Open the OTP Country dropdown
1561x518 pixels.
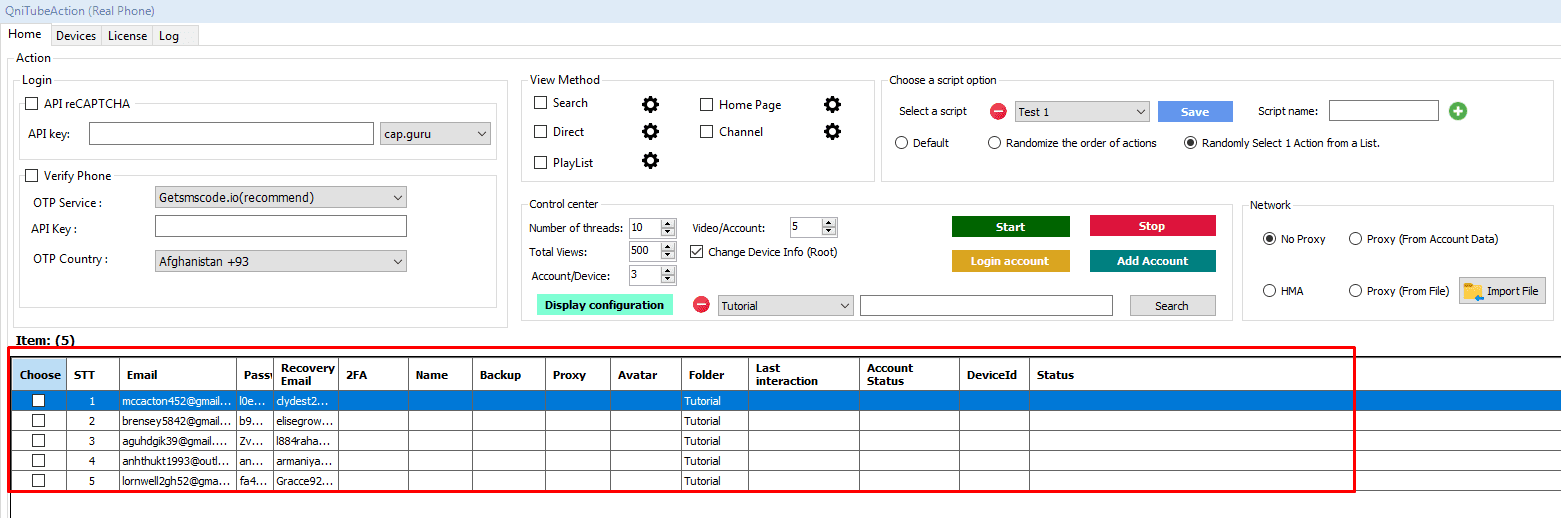coord(280,261)
